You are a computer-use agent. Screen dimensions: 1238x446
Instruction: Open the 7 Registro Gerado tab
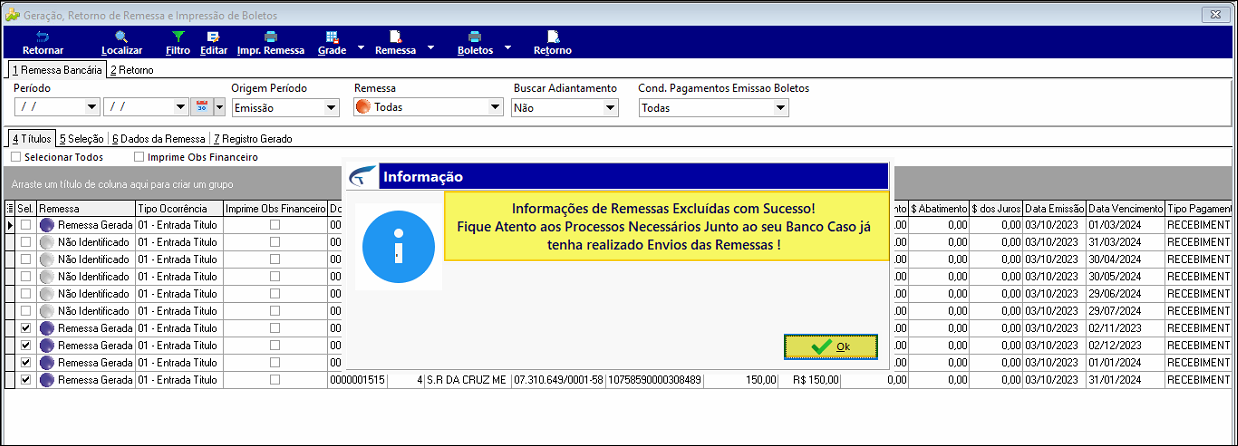click(x=252, y=139)
